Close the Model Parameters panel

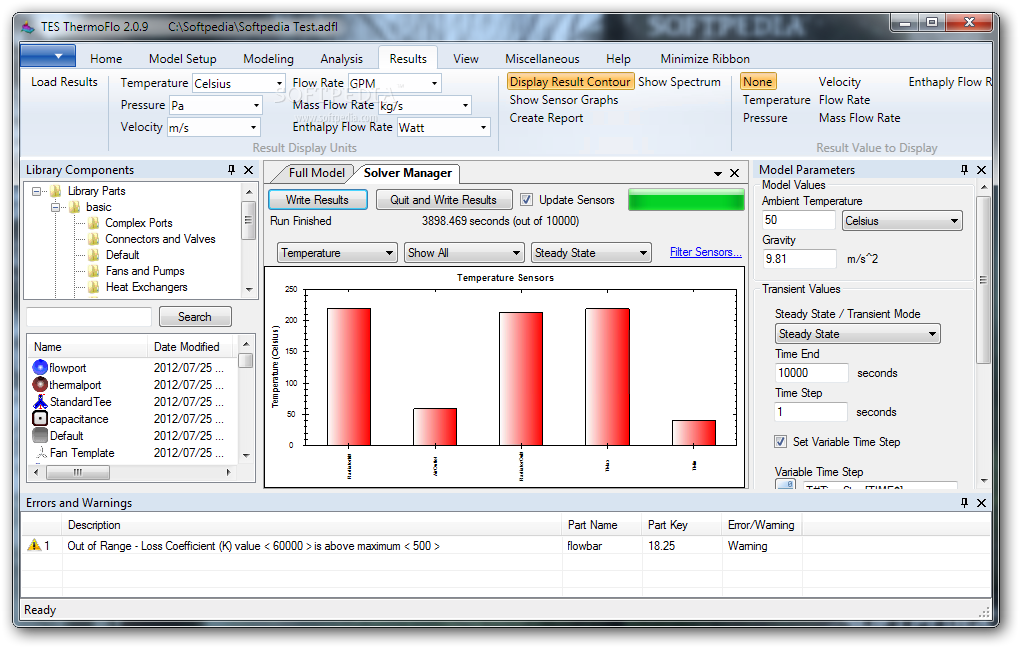coord(982,170)
